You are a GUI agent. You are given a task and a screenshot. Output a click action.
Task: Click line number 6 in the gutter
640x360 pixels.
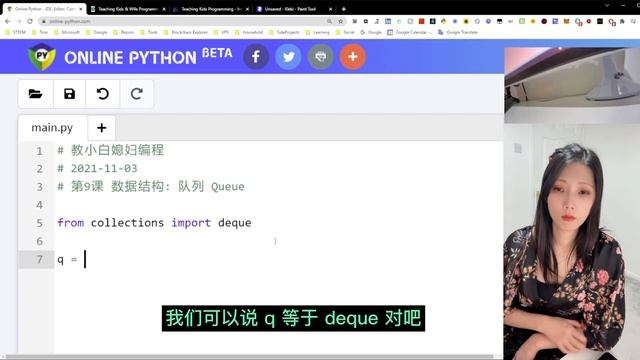(39, 241)
